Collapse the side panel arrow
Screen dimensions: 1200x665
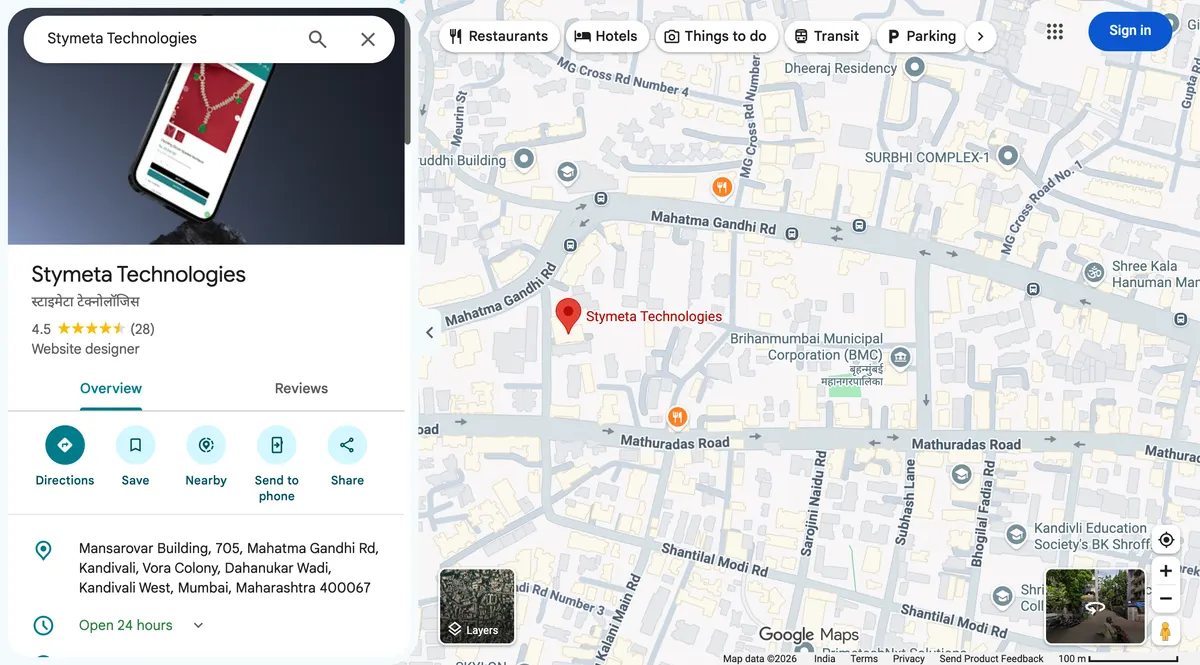430,333
